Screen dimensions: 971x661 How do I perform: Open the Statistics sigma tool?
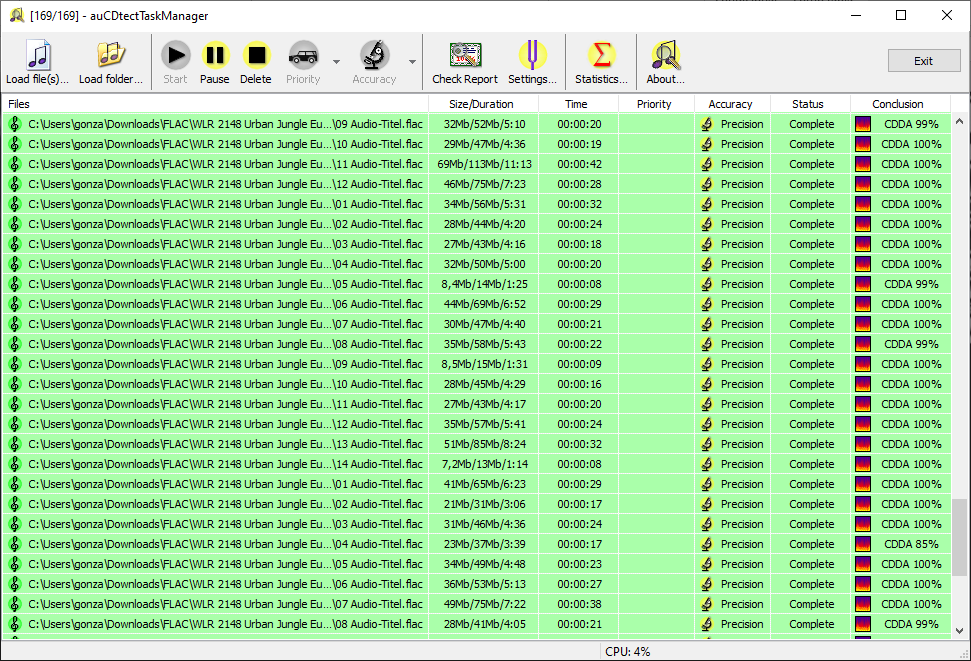tap(601, 62)
